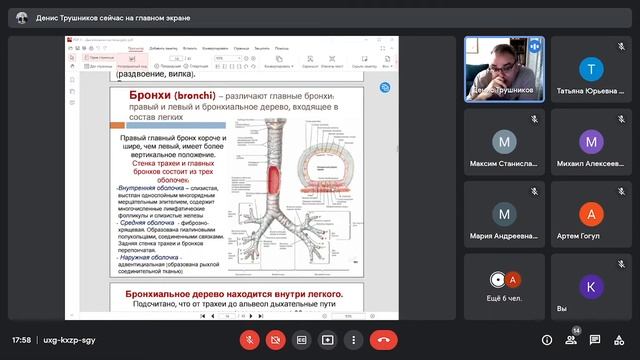Toggle closed captions (CC) button
640x360 pixels.
(x=302, y=340)
